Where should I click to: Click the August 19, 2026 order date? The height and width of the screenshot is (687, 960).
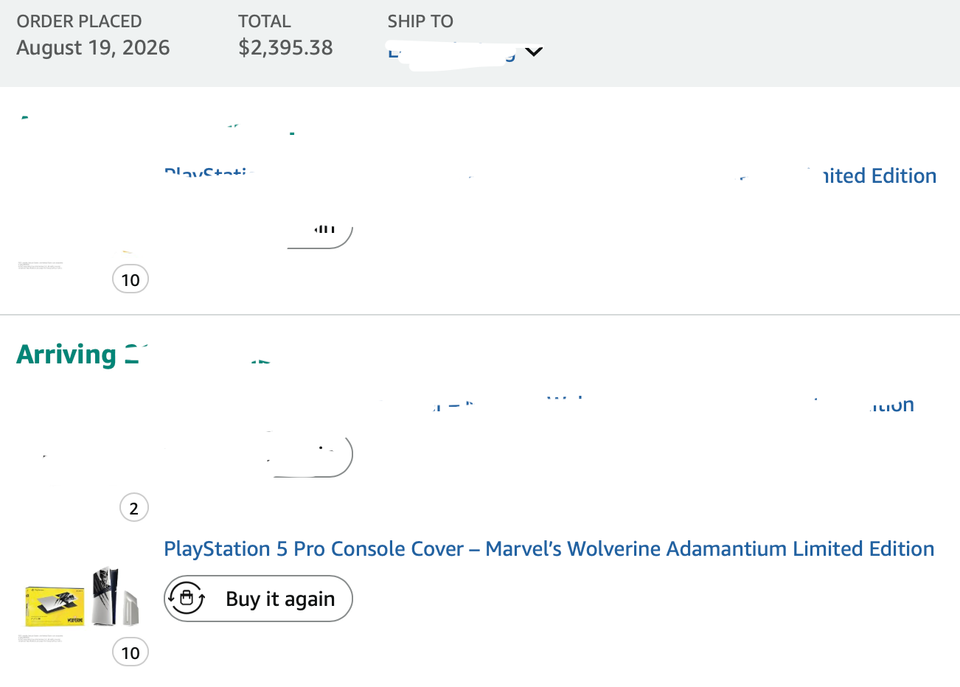[x=93, y=48]
